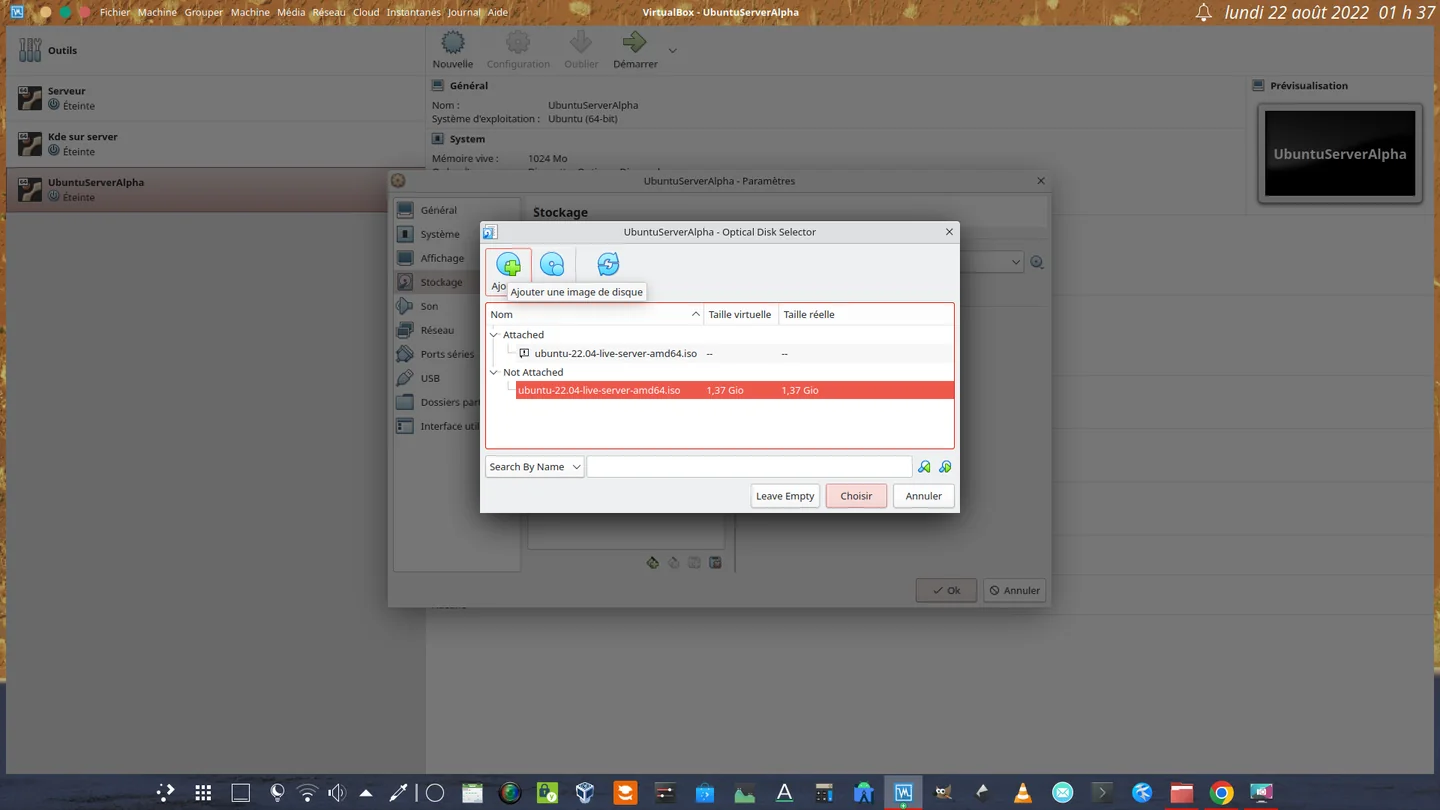Select the UbuntuServerAlpha virtual machine
This screenshot has width=1440, height=810.
[215, 190]
